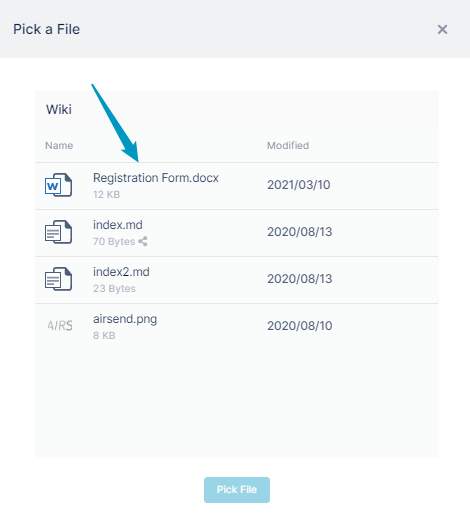This screenshot has width=470, height=531.
Task: Click the index2.md document icon
Action: coord(58,279)
